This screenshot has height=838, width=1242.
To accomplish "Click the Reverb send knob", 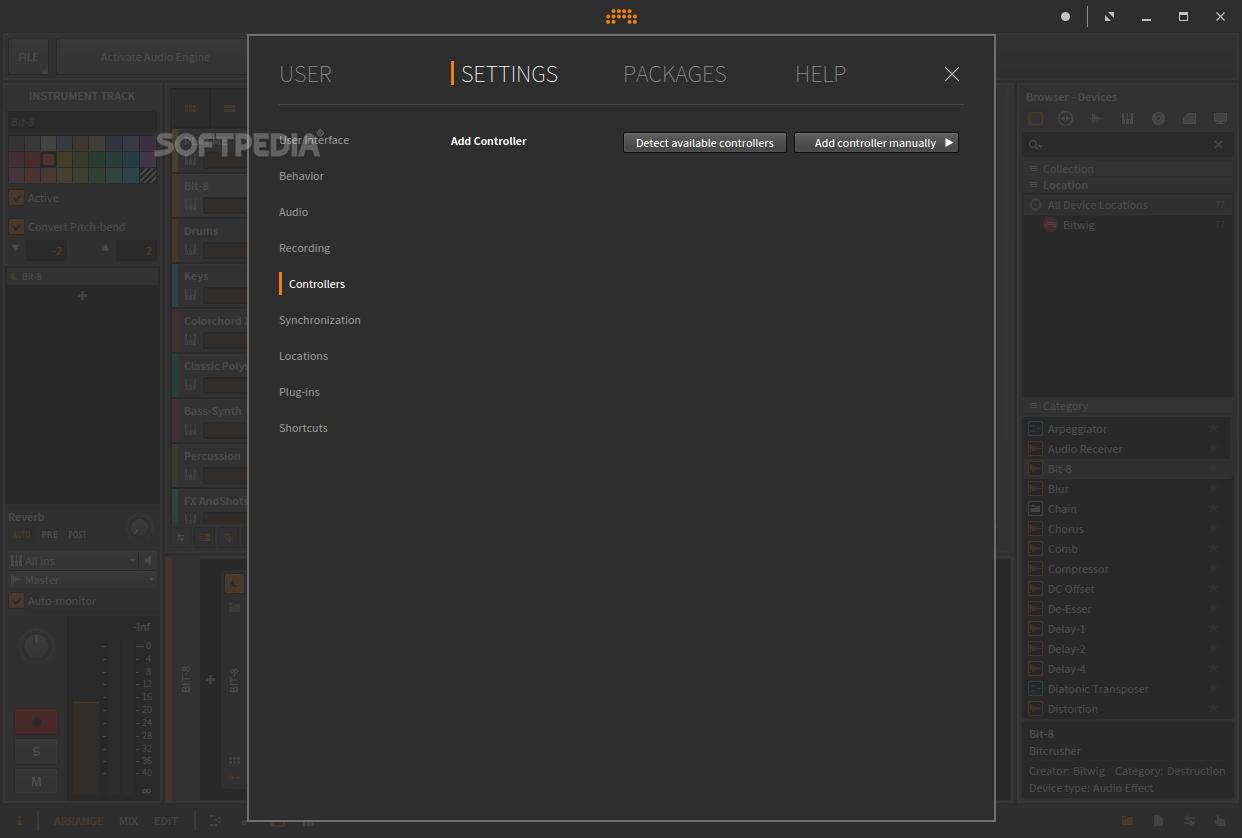I will click(139, 526).
